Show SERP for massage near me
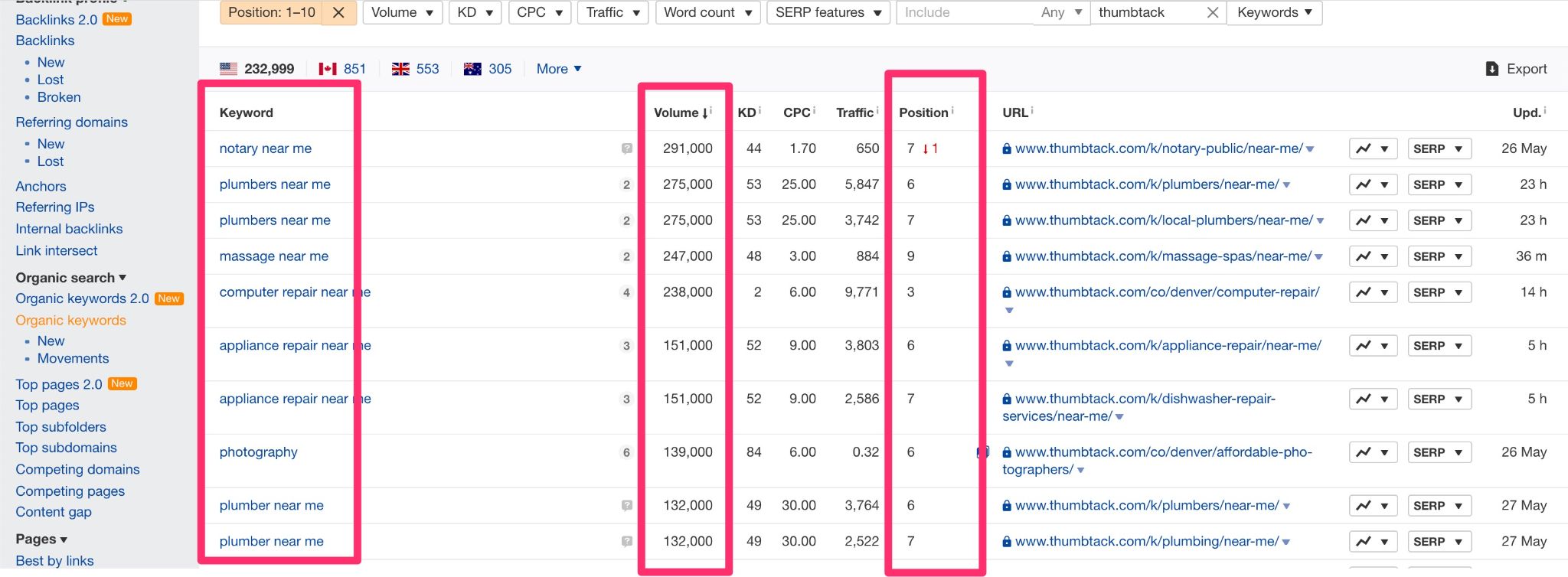The height and width of the screenshot is (577, 1568). tap(1439, 256)
